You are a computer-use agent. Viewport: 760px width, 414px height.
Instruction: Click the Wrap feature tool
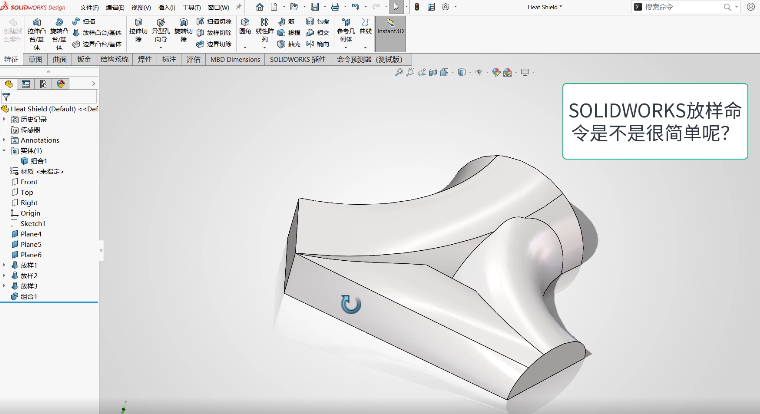(317, 21)
